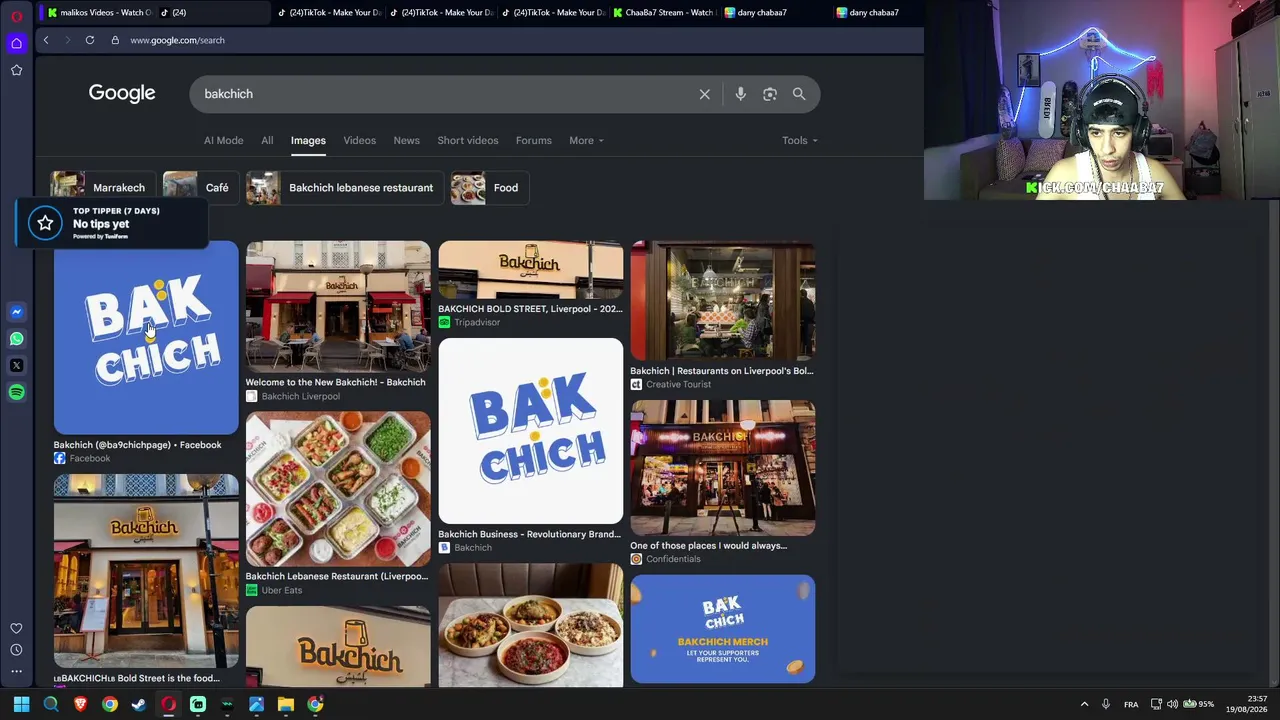Open the heart favorites icon in sidebar
The image size is (1280, 720).
(x=17, y=628)
